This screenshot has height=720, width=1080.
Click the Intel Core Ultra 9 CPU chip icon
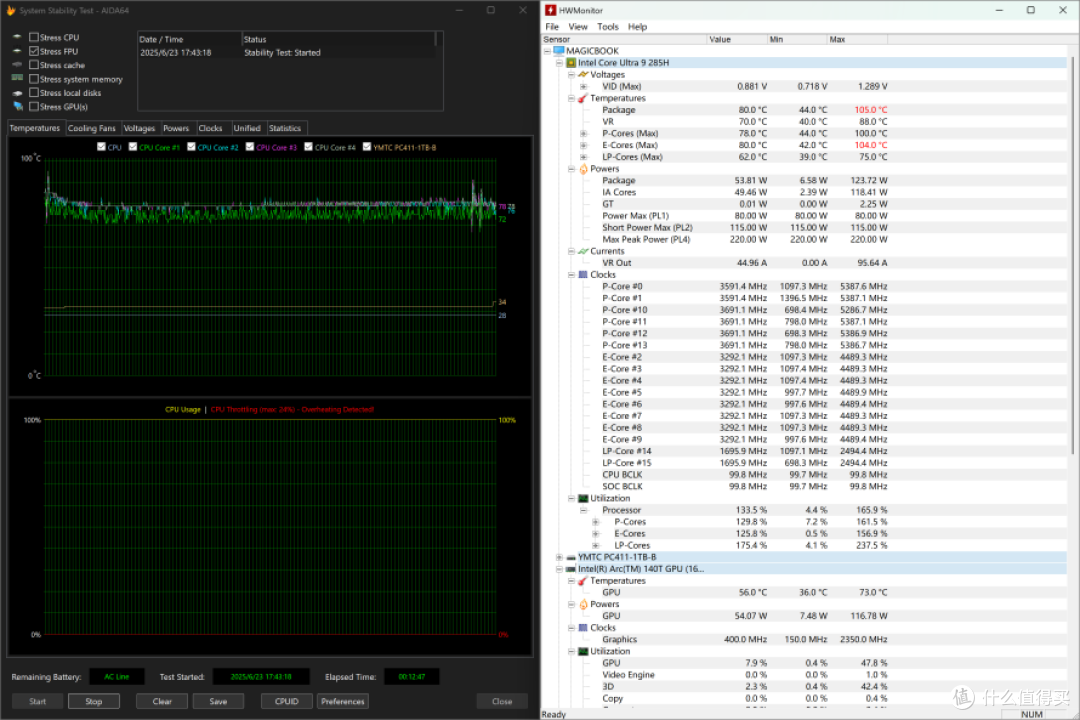point(571,63)
